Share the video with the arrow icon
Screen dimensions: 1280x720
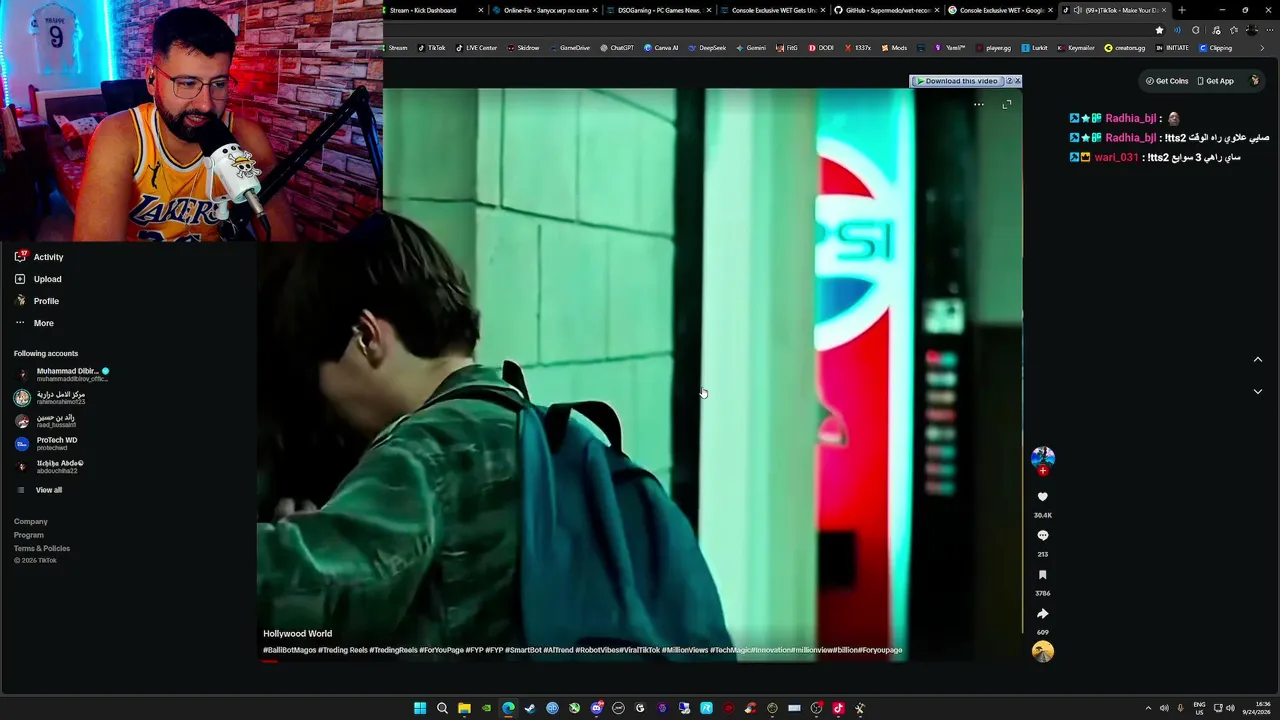(1042, 614)
